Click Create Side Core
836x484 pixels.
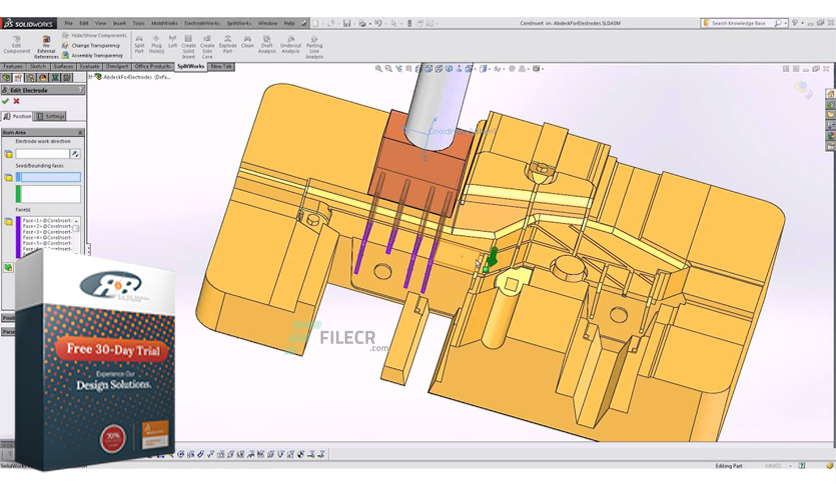207,47
